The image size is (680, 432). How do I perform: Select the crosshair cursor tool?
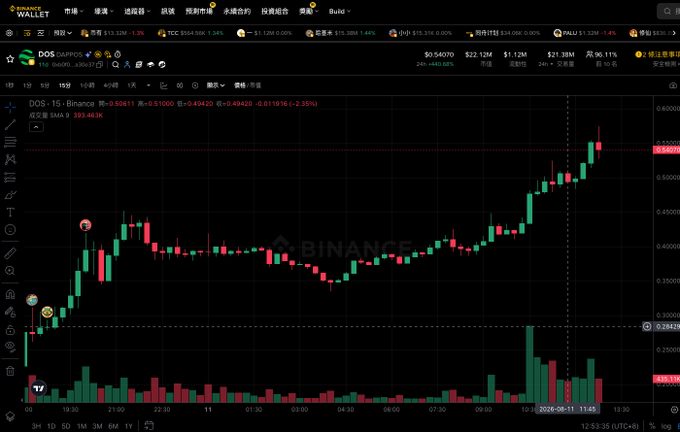[10, 107]
